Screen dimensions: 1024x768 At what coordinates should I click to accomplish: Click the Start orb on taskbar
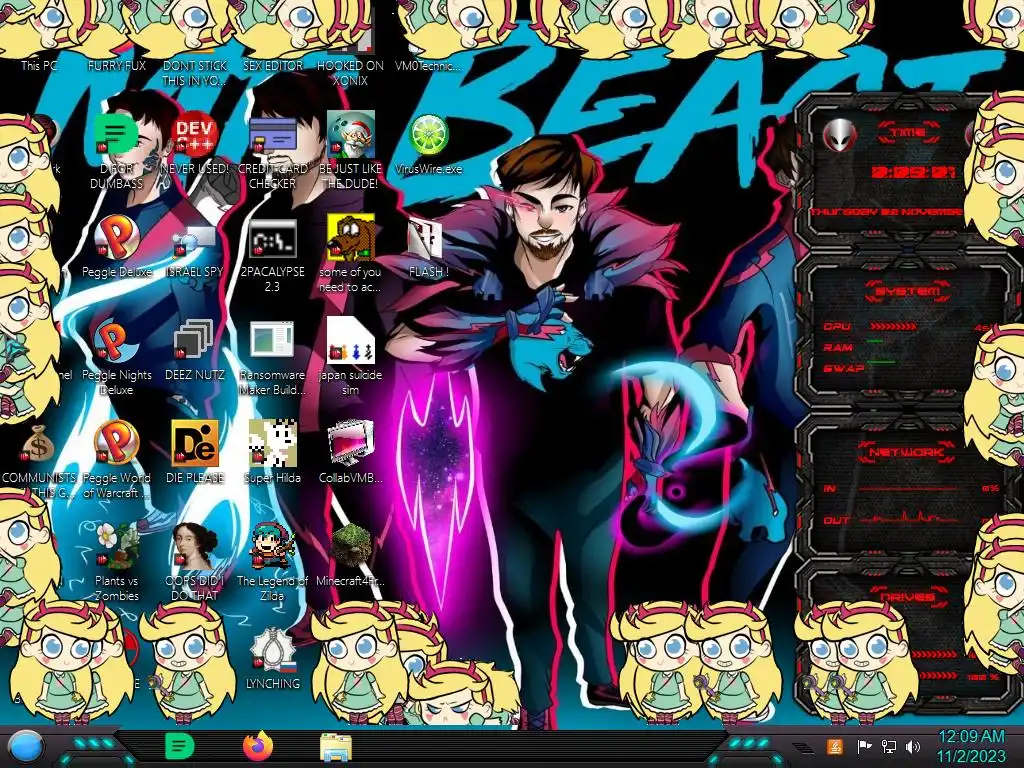pyautogui.click(x=26, y=747)
